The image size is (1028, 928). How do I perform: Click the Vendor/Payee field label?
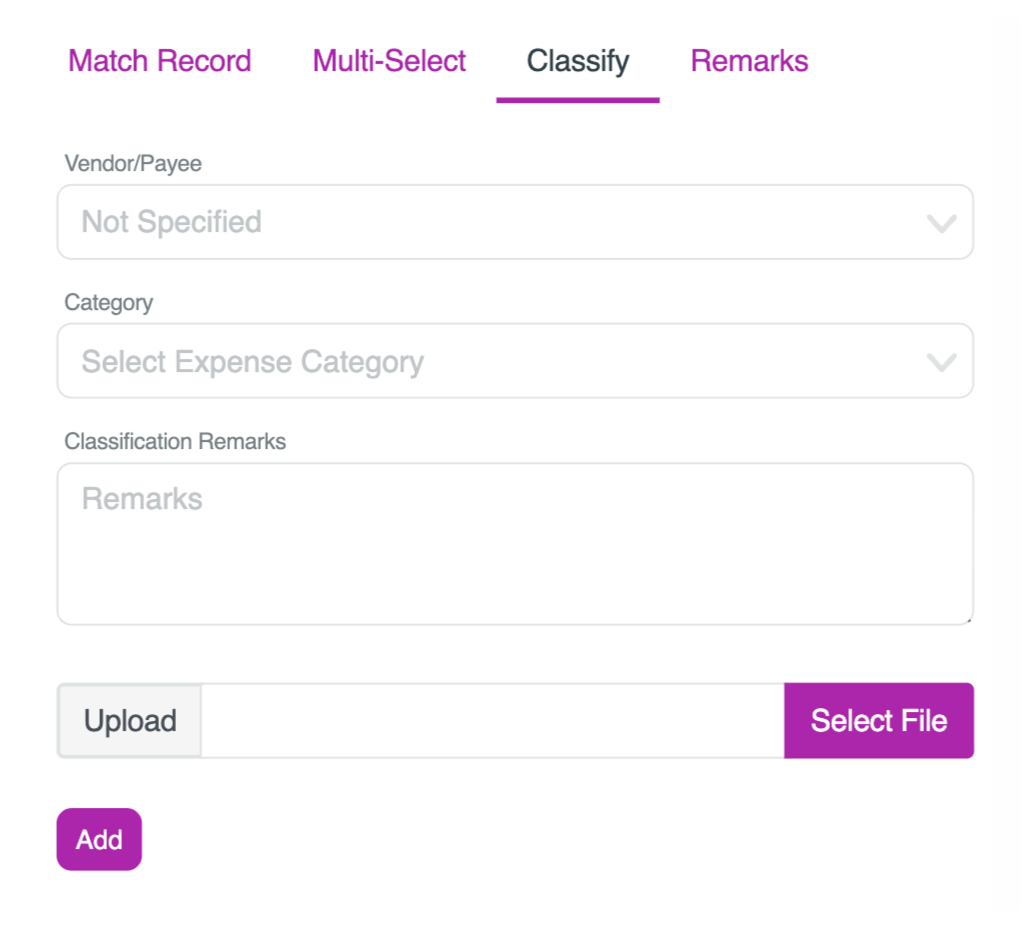click(x=133, y=163)
